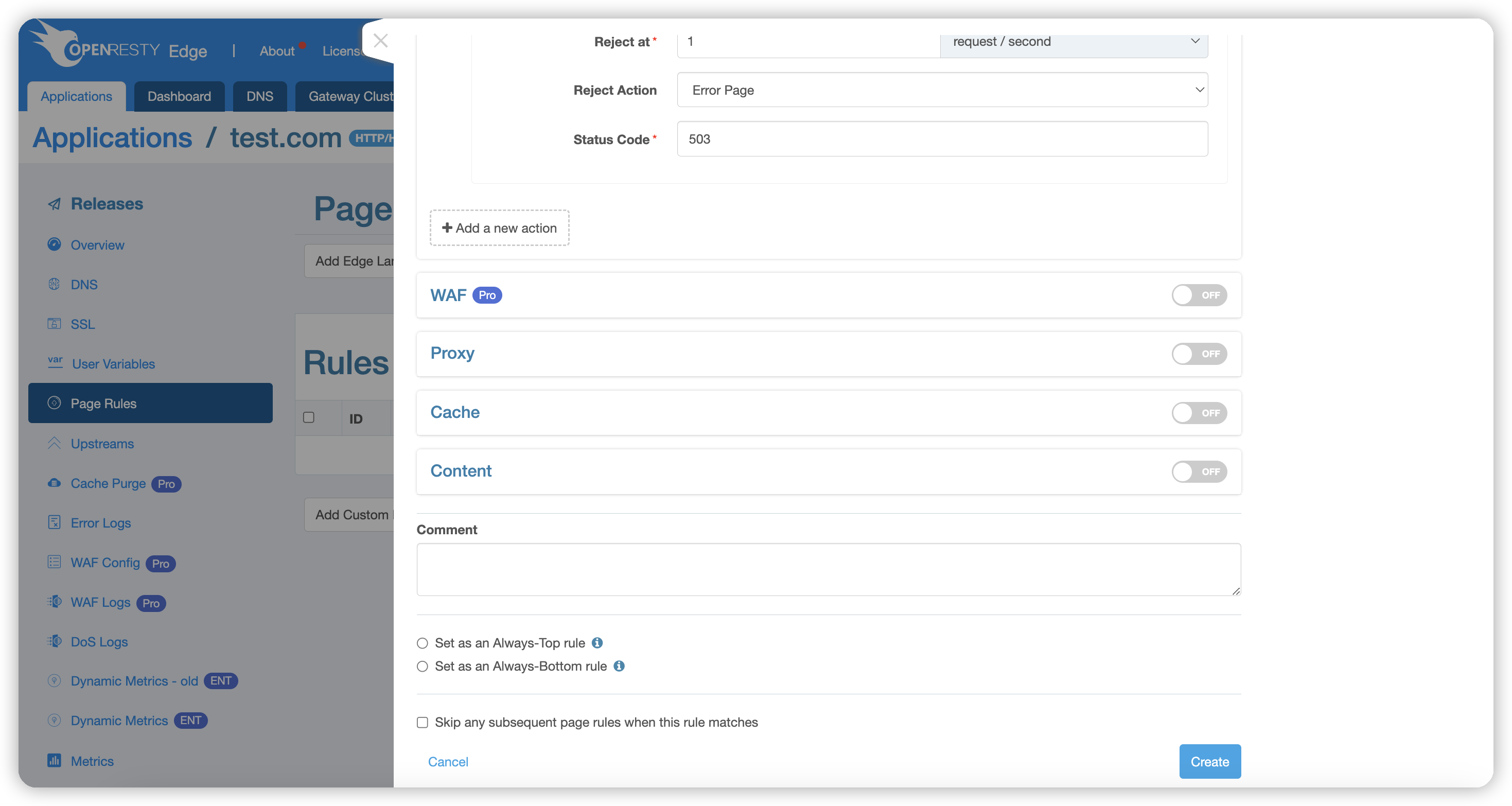This screenshot has width=1512, height=806.
Task: Click the User Variables var icon
Action: [55, 362]
